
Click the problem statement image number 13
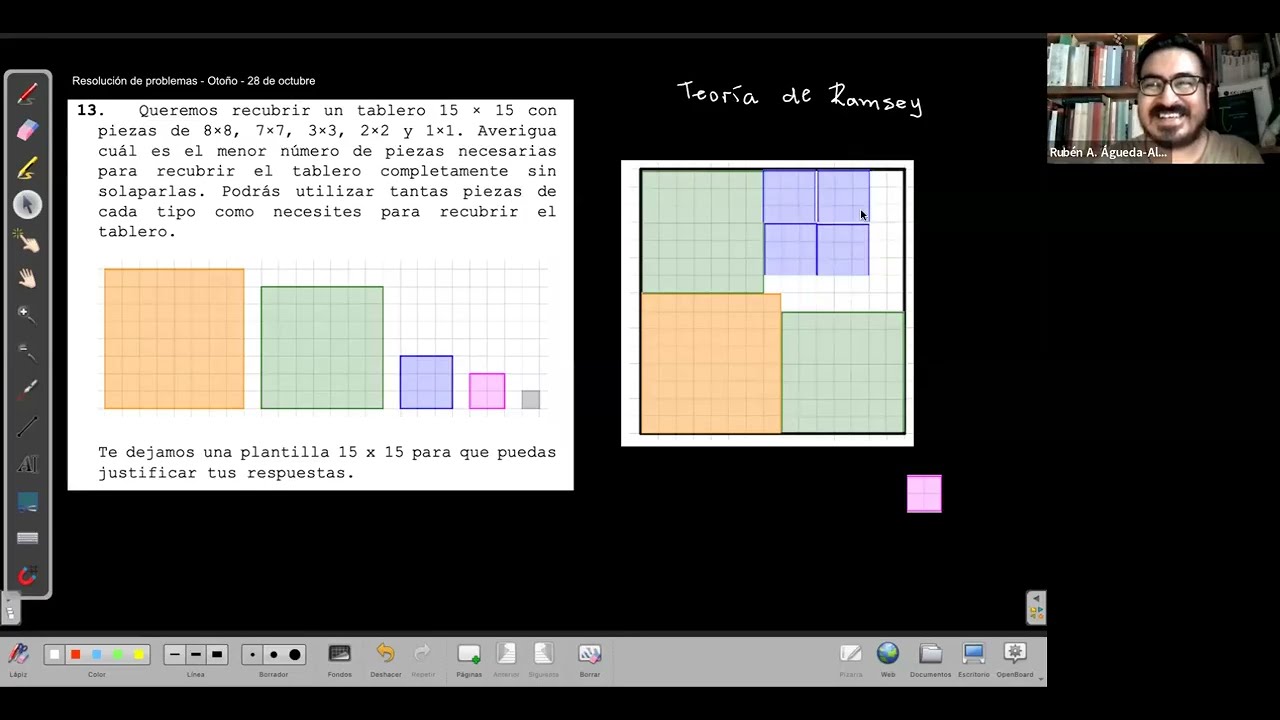pos(320,295)
